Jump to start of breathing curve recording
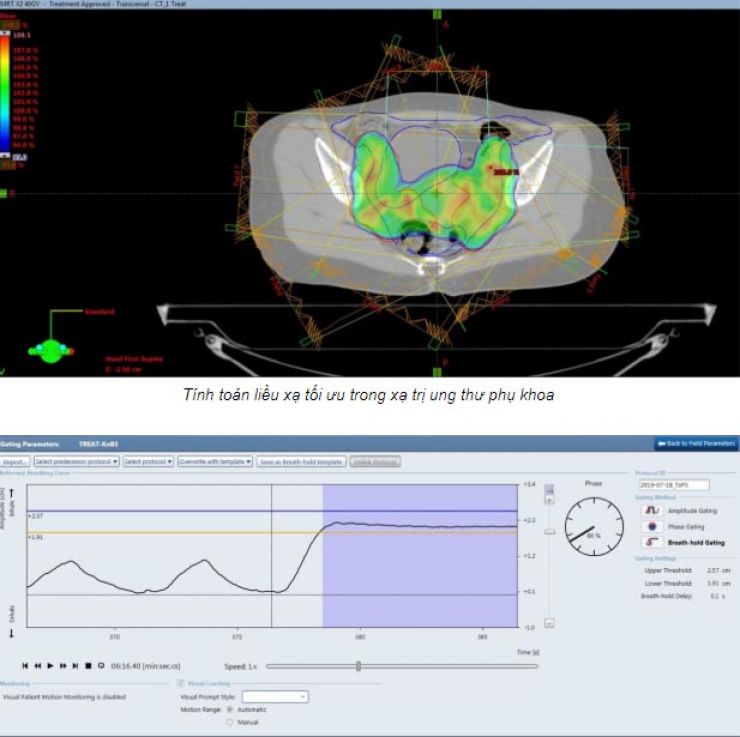The width and height of the screenshot is (740, 737). (25, 665)
